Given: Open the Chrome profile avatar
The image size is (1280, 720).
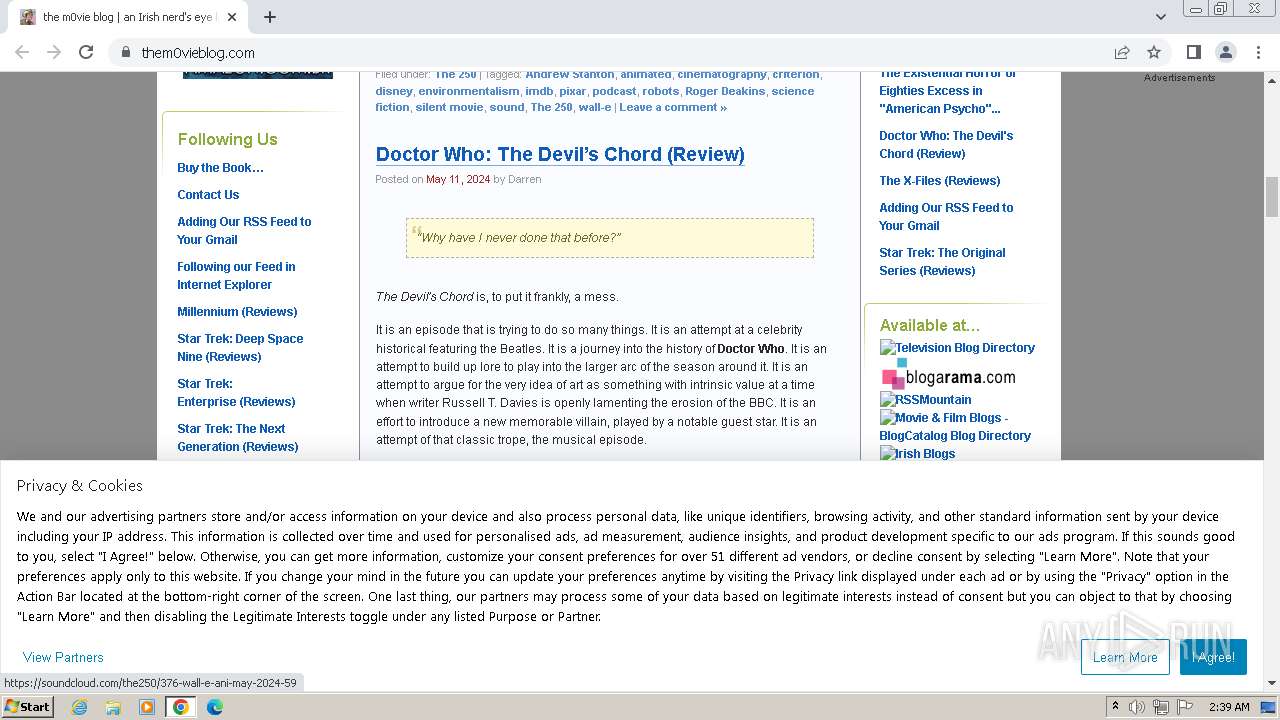Looking at the screenshot, I should click(x=1226, y=52).
